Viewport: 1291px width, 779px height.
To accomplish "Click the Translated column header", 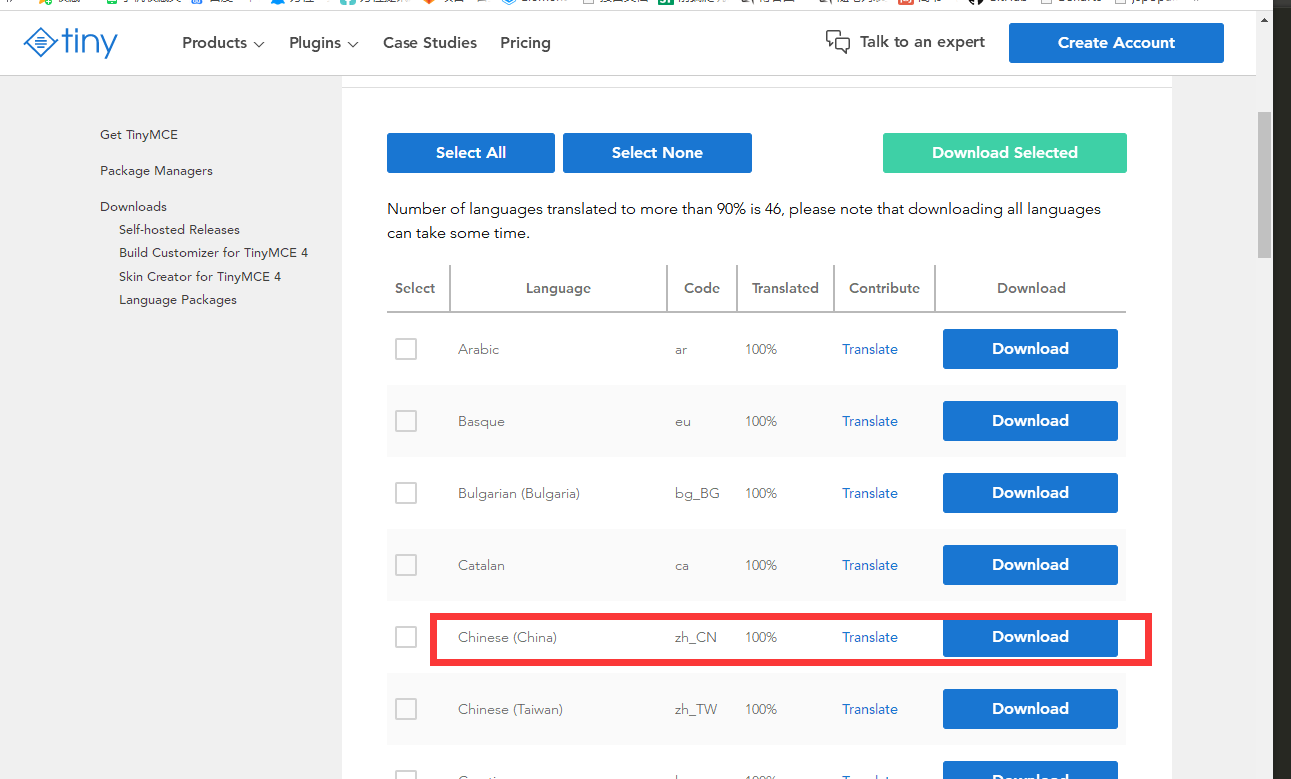I will (785, 288).
